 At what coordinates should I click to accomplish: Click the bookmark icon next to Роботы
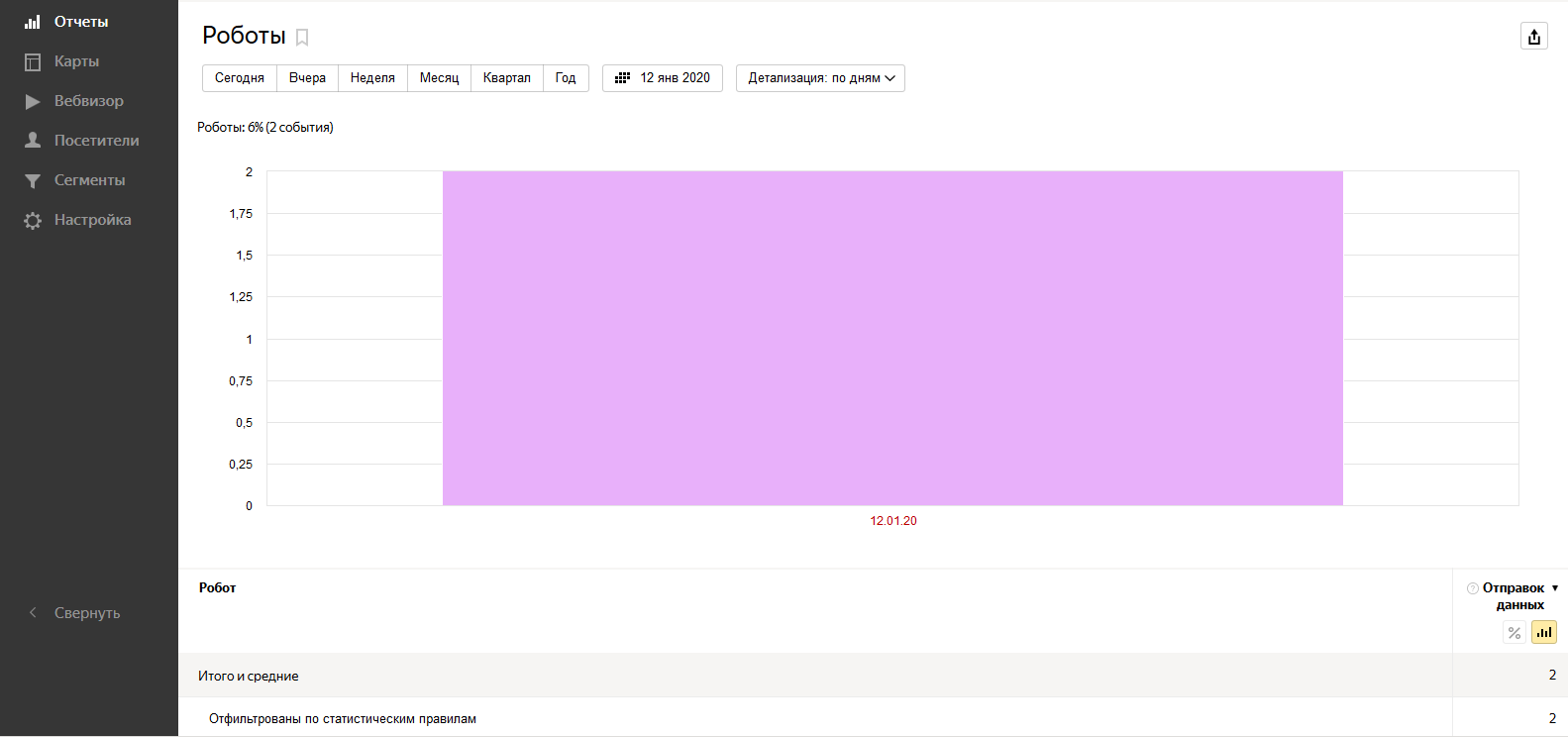pyautogui.click(x=302, y=38)
